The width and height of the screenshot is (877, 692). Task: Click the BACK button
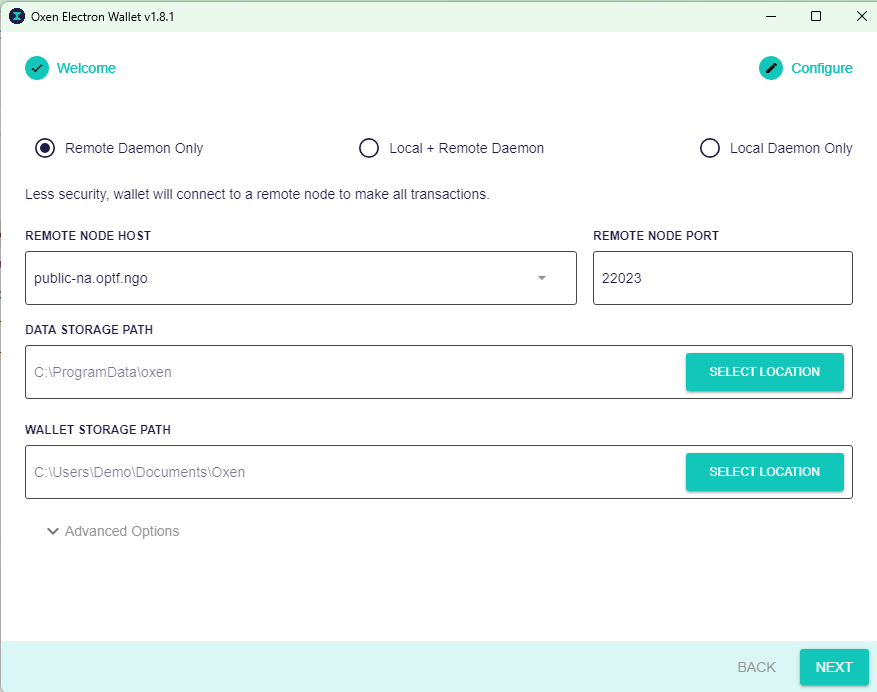pos(756,667)
